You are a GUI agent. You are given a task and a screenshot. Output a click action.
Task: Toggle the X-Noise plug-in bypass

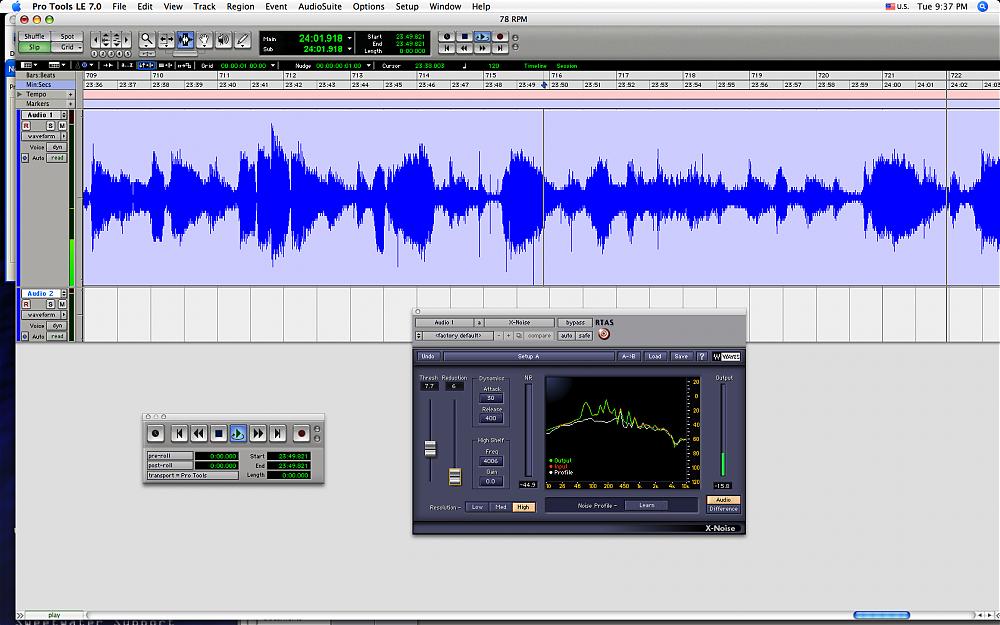click(x=575, y=323)
